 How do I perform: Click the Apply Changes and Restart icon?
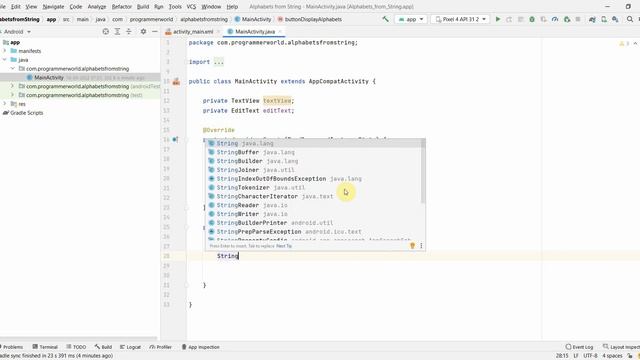(509, 19)
